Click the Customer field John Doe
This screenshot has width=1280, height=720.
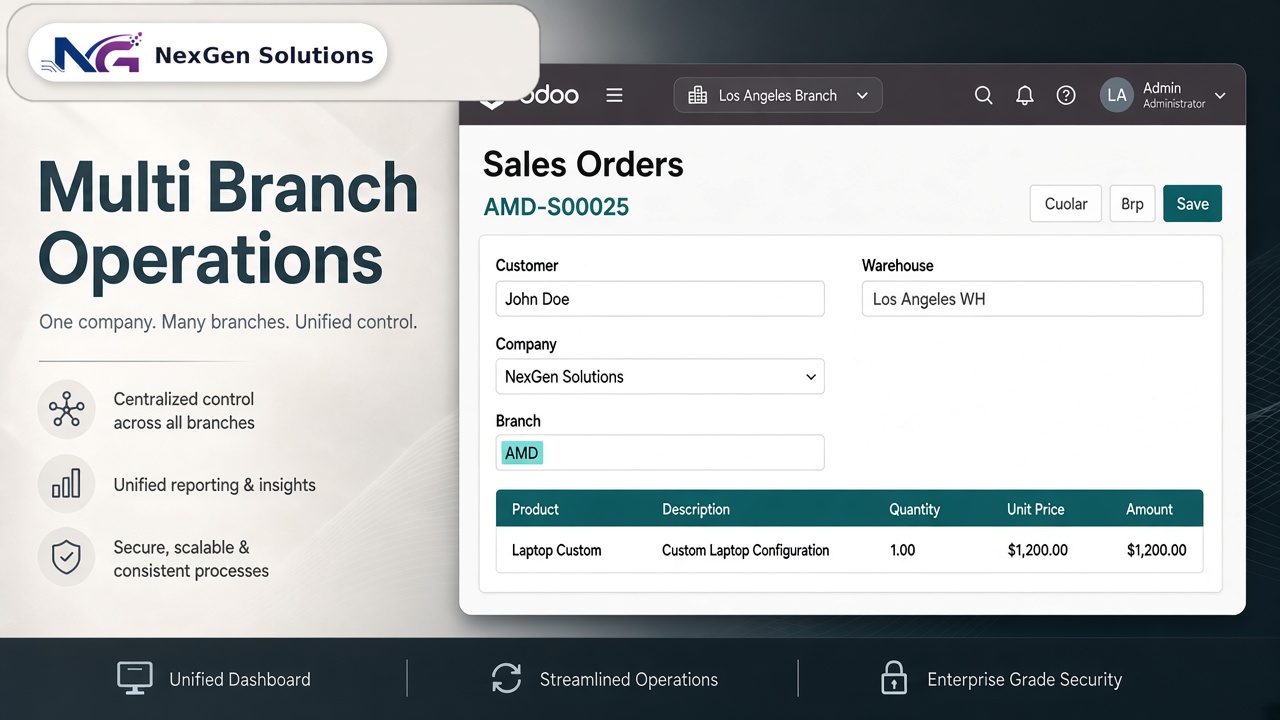(x=660, y=299)
